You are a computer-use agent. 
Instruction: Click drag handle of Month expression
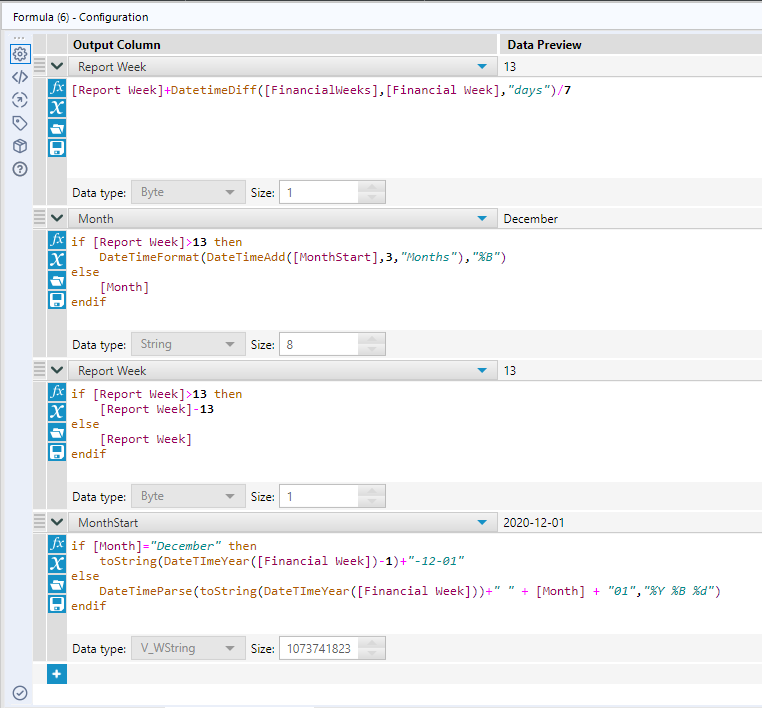click(39, 217)
